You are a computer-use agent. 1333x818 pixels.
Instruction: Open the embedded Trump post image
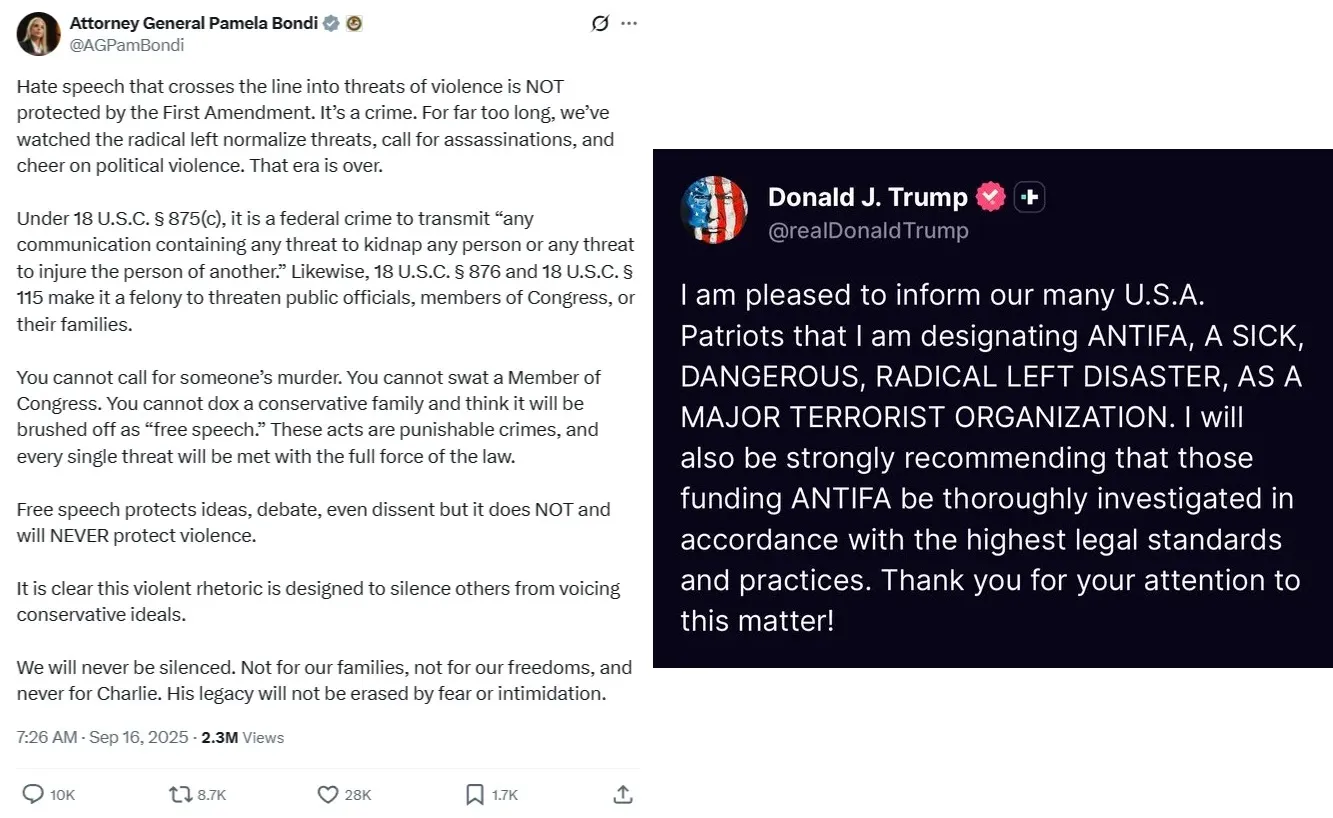click(992, 410)
